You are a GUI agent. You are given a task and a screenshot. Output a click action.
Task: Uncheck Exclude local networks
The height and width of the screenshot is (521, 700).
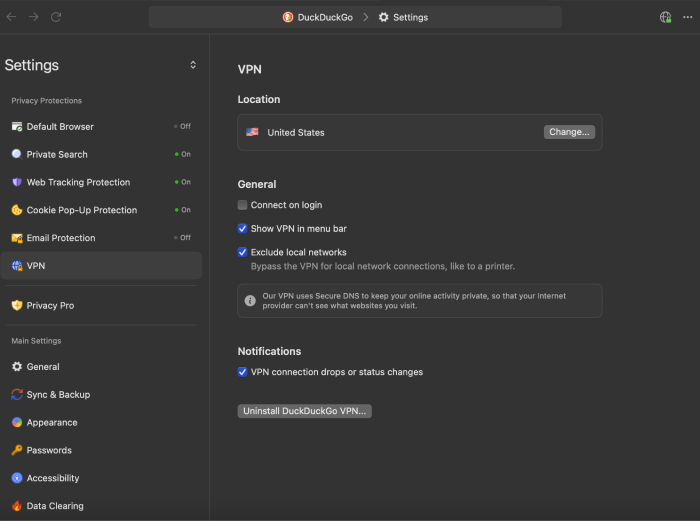click(242, 252)
